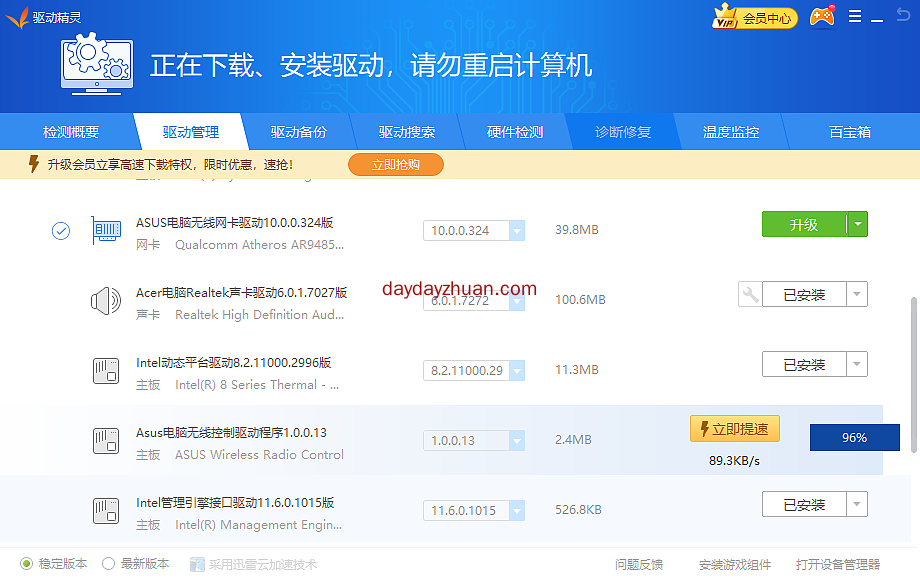Click the 39.8MB file size text

click(577, 230)
